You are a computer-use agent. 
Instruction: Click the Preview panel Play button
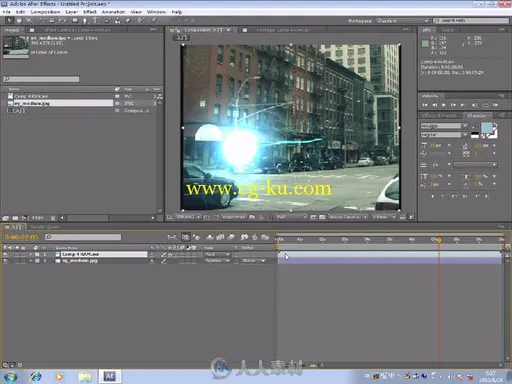coord(444,105)
